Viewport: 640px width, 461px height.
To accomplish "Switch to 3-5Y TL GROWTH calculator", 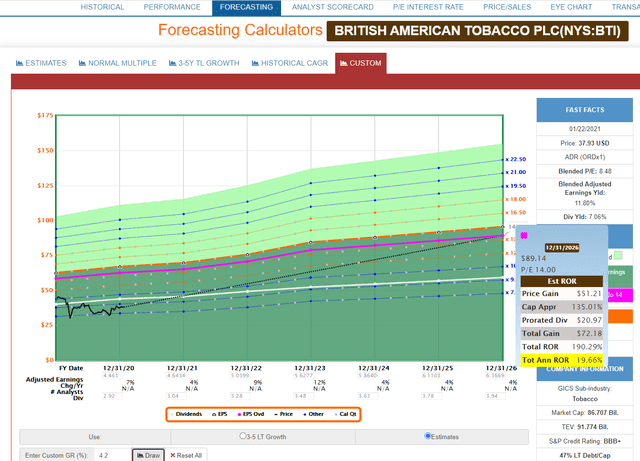I will click(204, 63).
